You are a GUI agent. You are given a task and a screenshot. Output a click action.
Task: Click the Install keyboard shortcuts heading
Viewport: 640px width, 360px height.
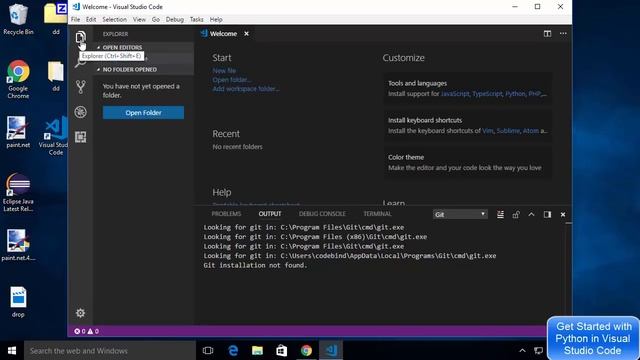click(x=425, y=120)
